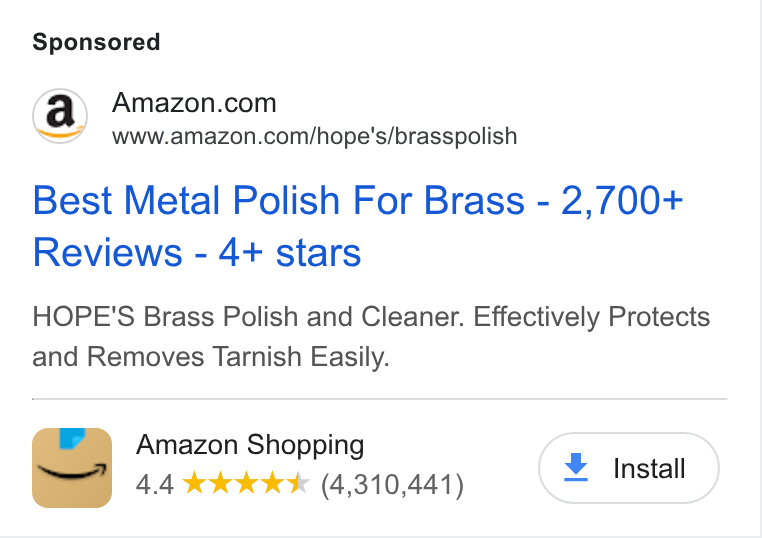Open the Amazon Shopping app icon

point(72,468)
